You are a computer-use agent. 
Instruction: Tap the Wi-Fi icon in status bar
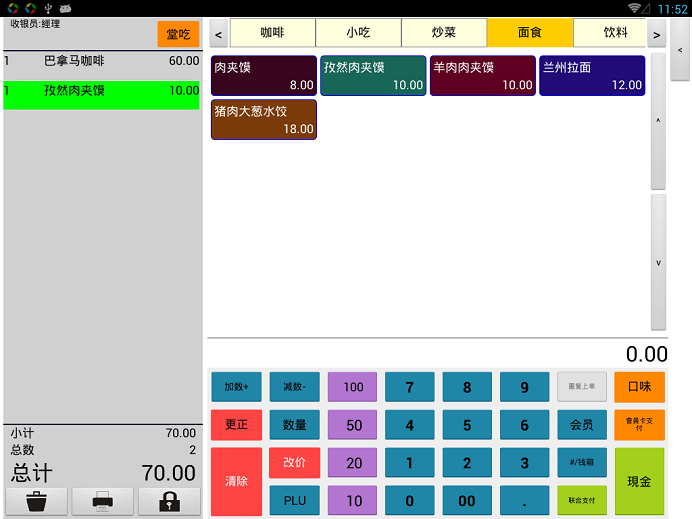pos(636,9)
